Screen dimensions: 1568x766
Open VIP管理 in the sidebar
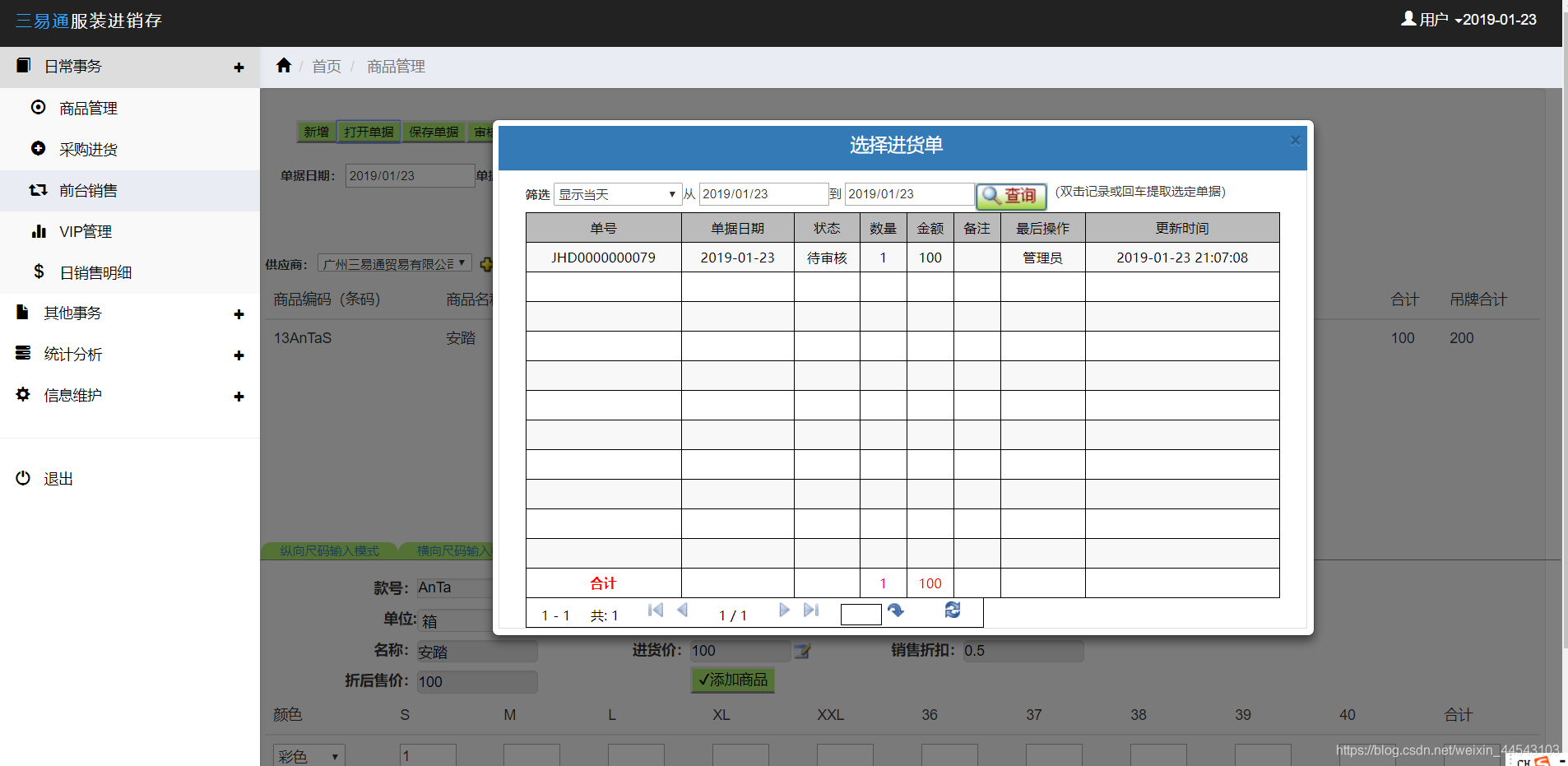(x=86, y=232)
